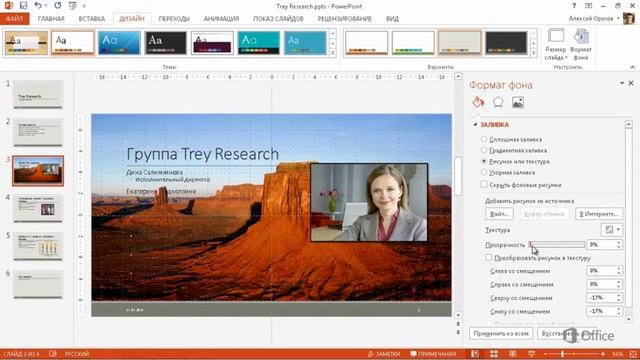Switch to the РЕЦЕНЗИРОВАНИЕ tab
Viewport: 640px width, 360px height.
pos(344,19)
